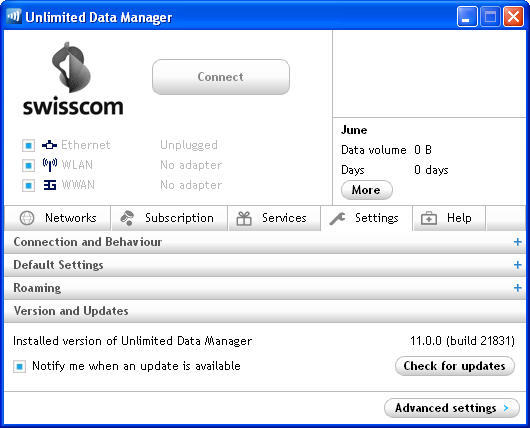Click the coins icon on Subscription tab

pyautogui.click(x=127, y=218)
